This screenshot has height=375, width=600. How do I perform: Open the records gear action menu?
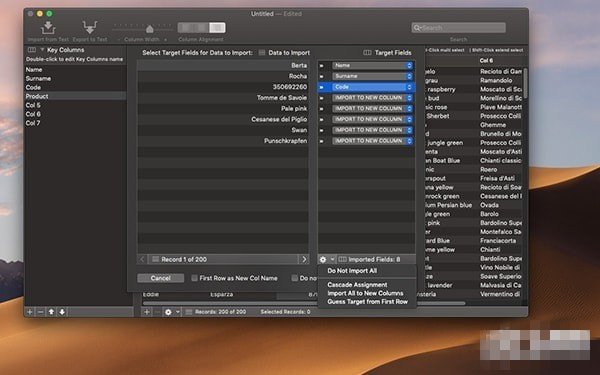point(168,312)
